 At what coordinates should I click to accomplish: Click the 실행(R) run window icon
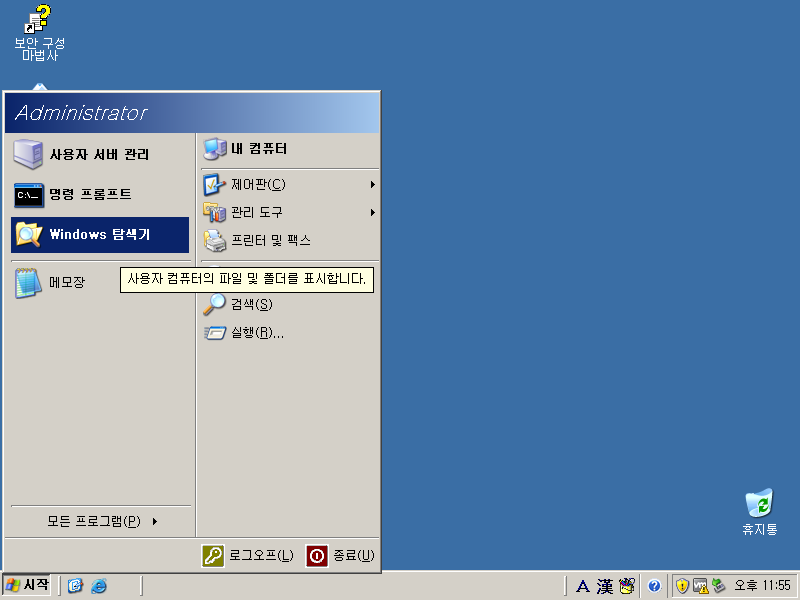215,333
